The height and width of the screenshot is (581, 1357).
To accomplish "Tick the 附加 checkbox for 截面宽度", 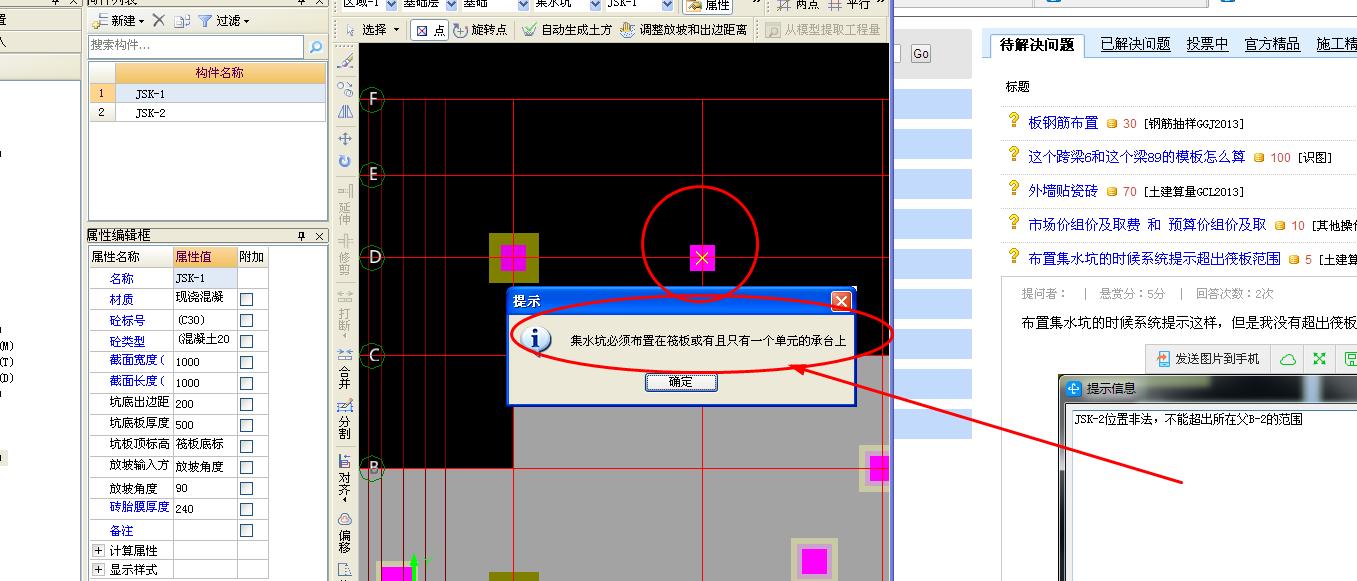I will pos(247,361).
